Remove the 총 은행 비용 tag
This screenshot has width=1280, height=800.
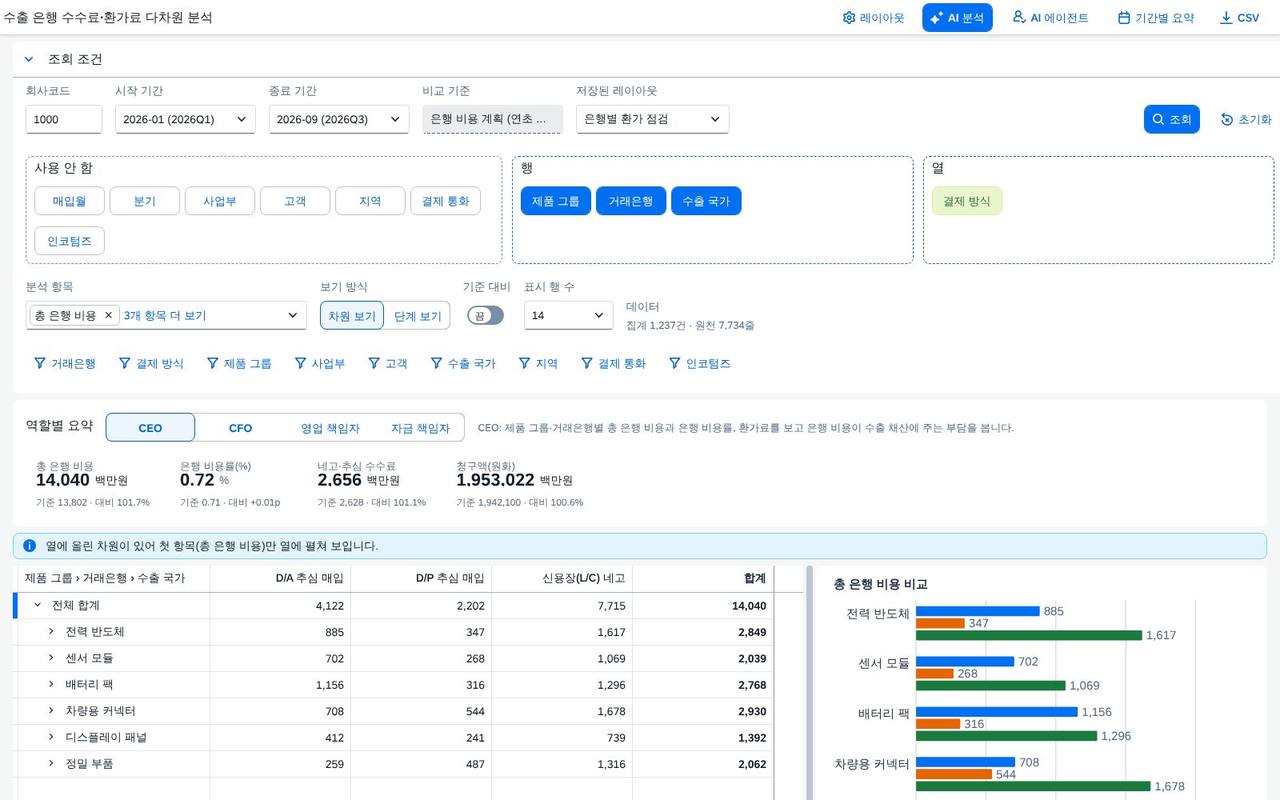pyautogui.click(x=109, y=315)
